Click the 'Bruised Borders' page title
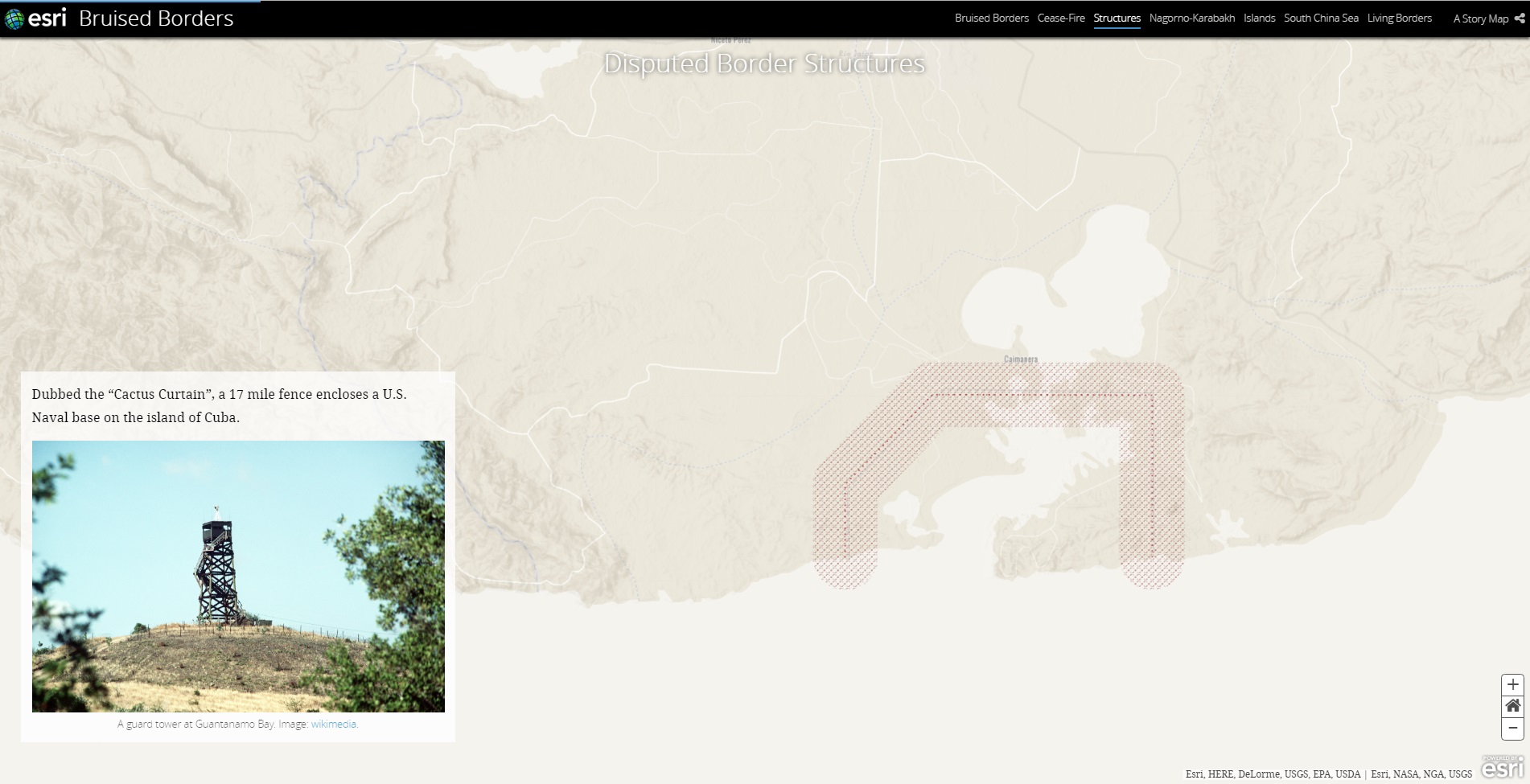 tap(156, 18)
